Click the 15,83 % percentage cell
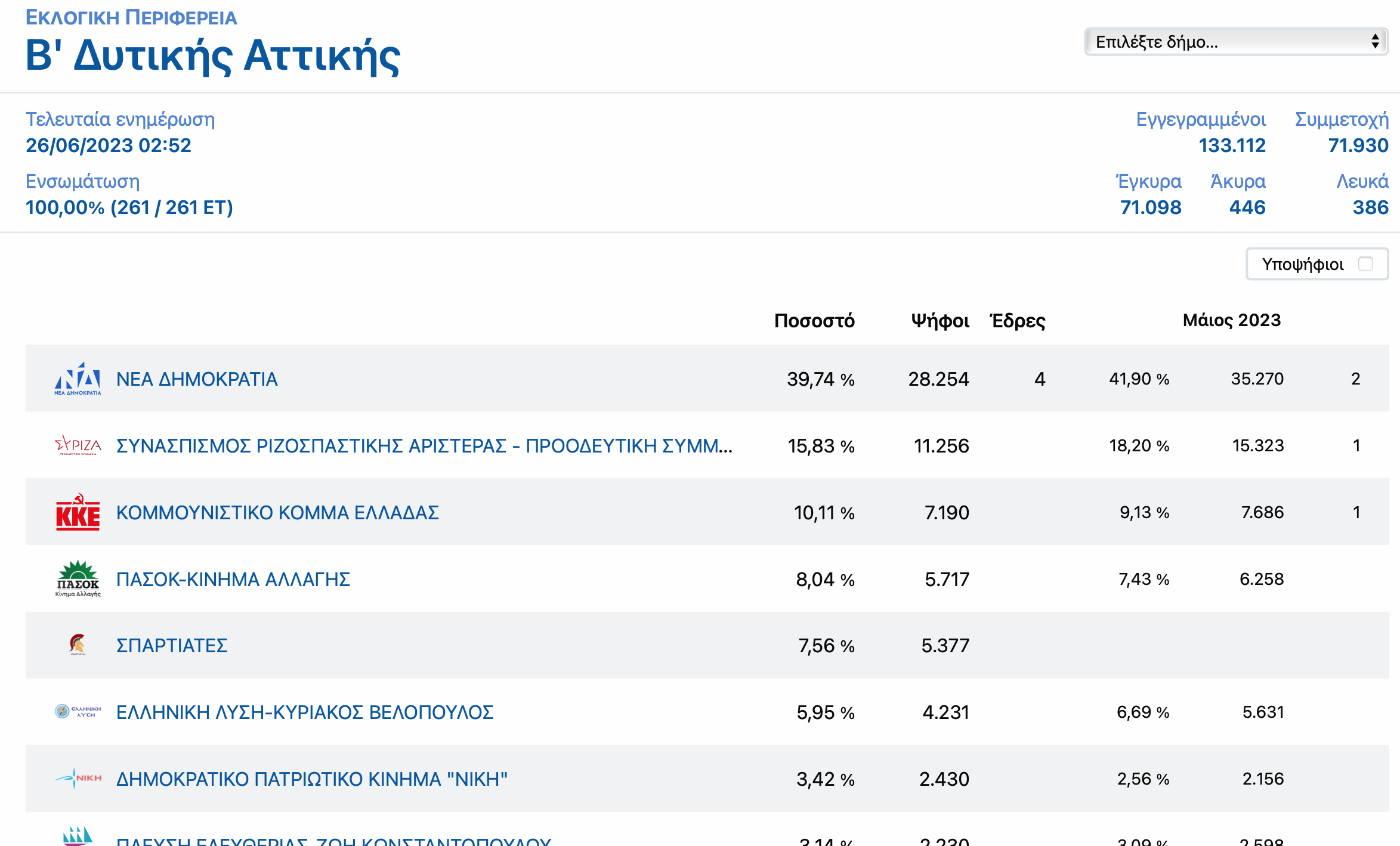The width and height of the screenshot is (1400, 846). (821, 446)
